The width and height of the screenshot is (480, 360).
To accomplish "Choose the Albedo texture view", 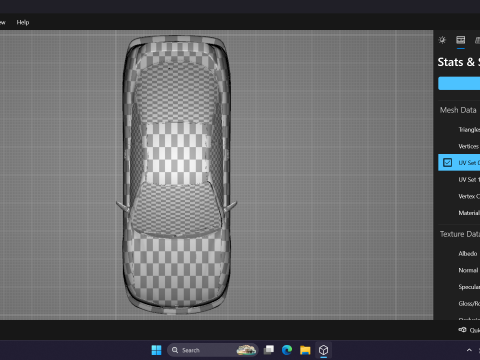I will tap(459, 253).
